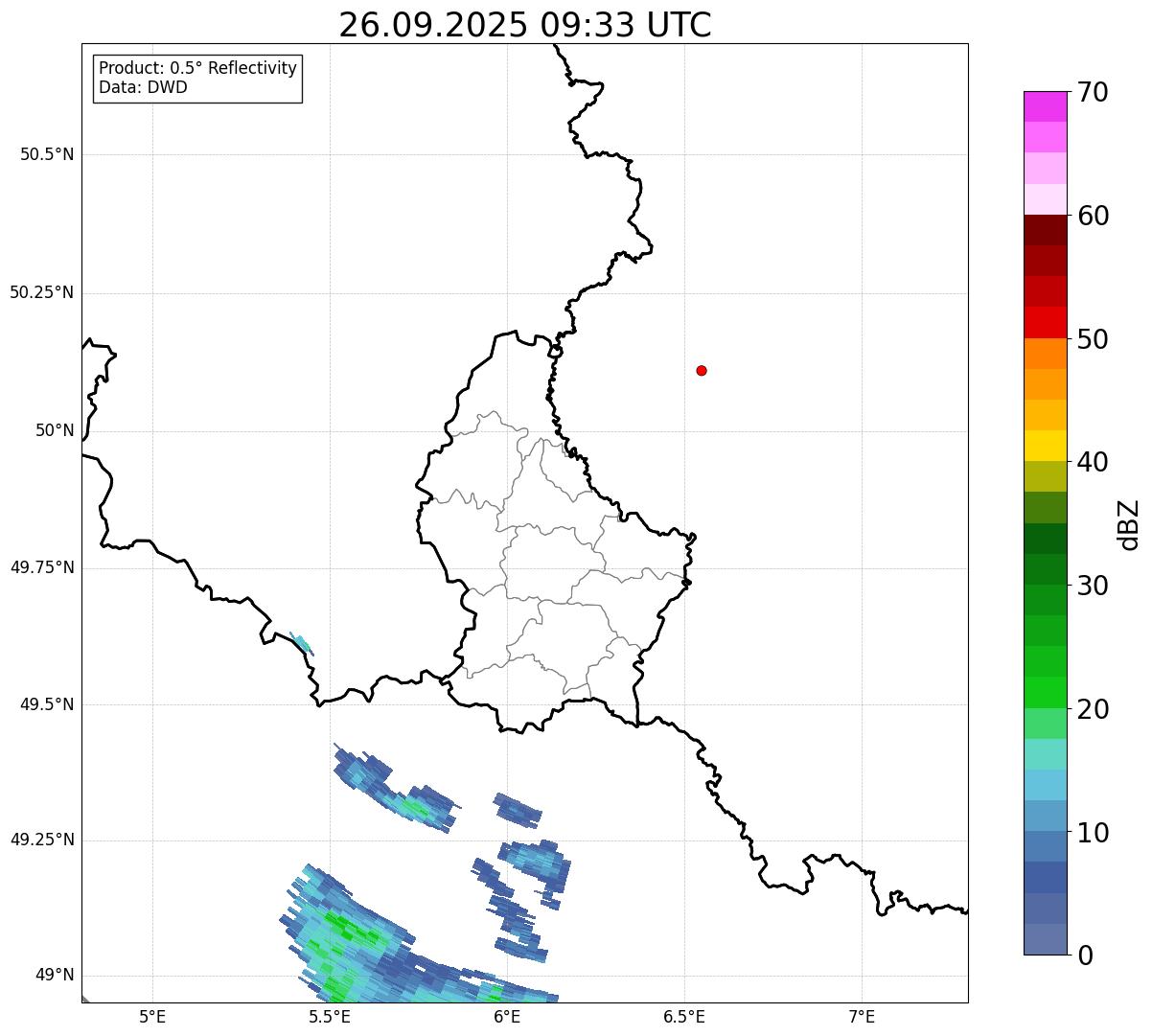Click the red station marker dot
Viewport: 1152px width, 1036px height.
coord(702,370)
